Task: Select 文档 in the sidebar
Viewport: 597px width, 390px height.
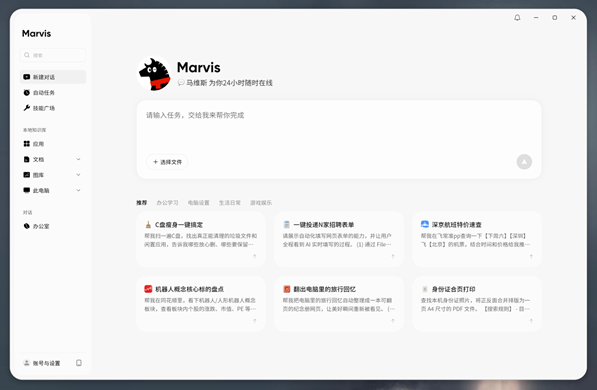Action: [38, 159]
